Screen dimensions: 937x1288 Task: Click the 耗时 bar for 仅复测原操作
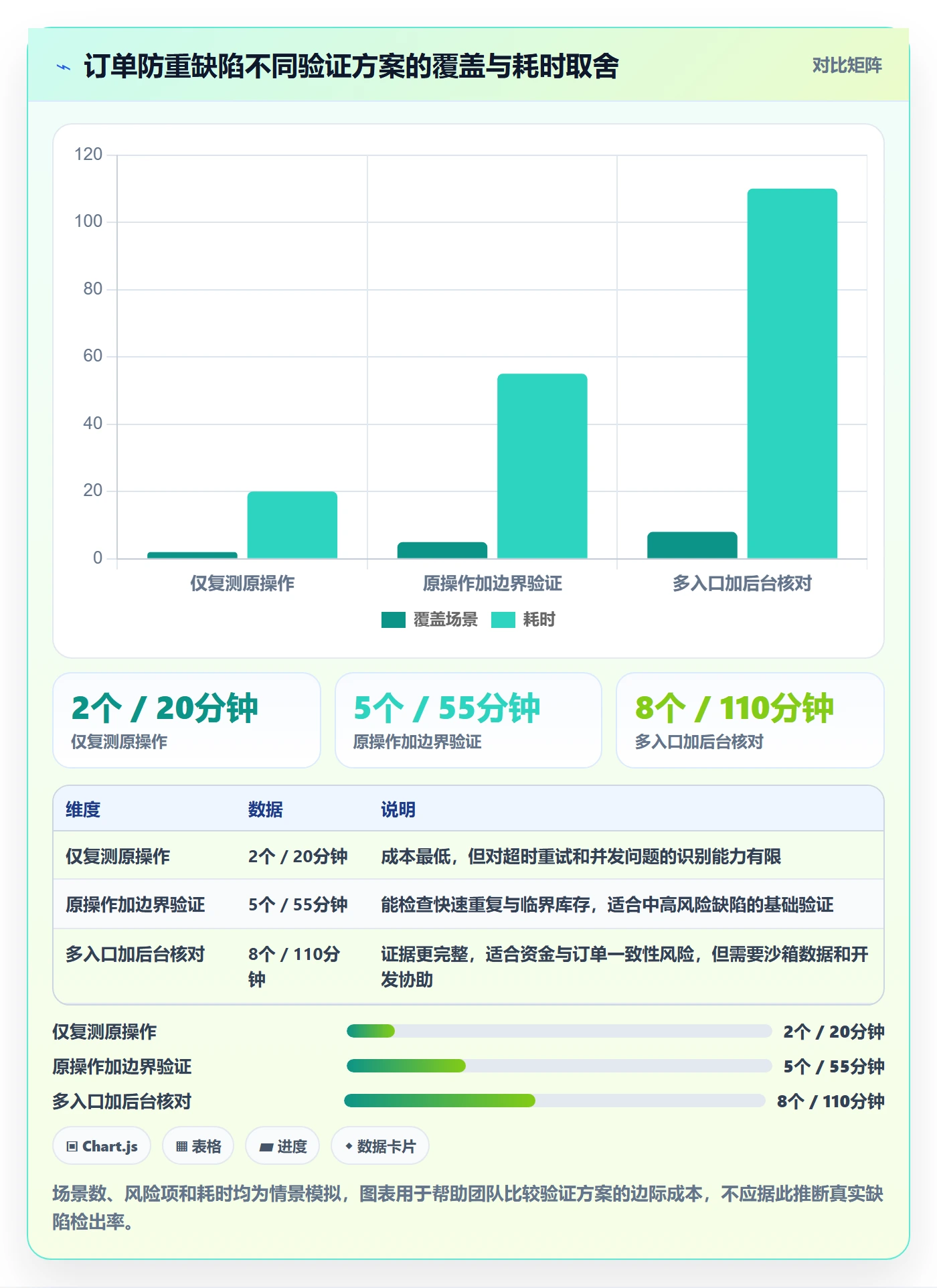coord(292,525)
